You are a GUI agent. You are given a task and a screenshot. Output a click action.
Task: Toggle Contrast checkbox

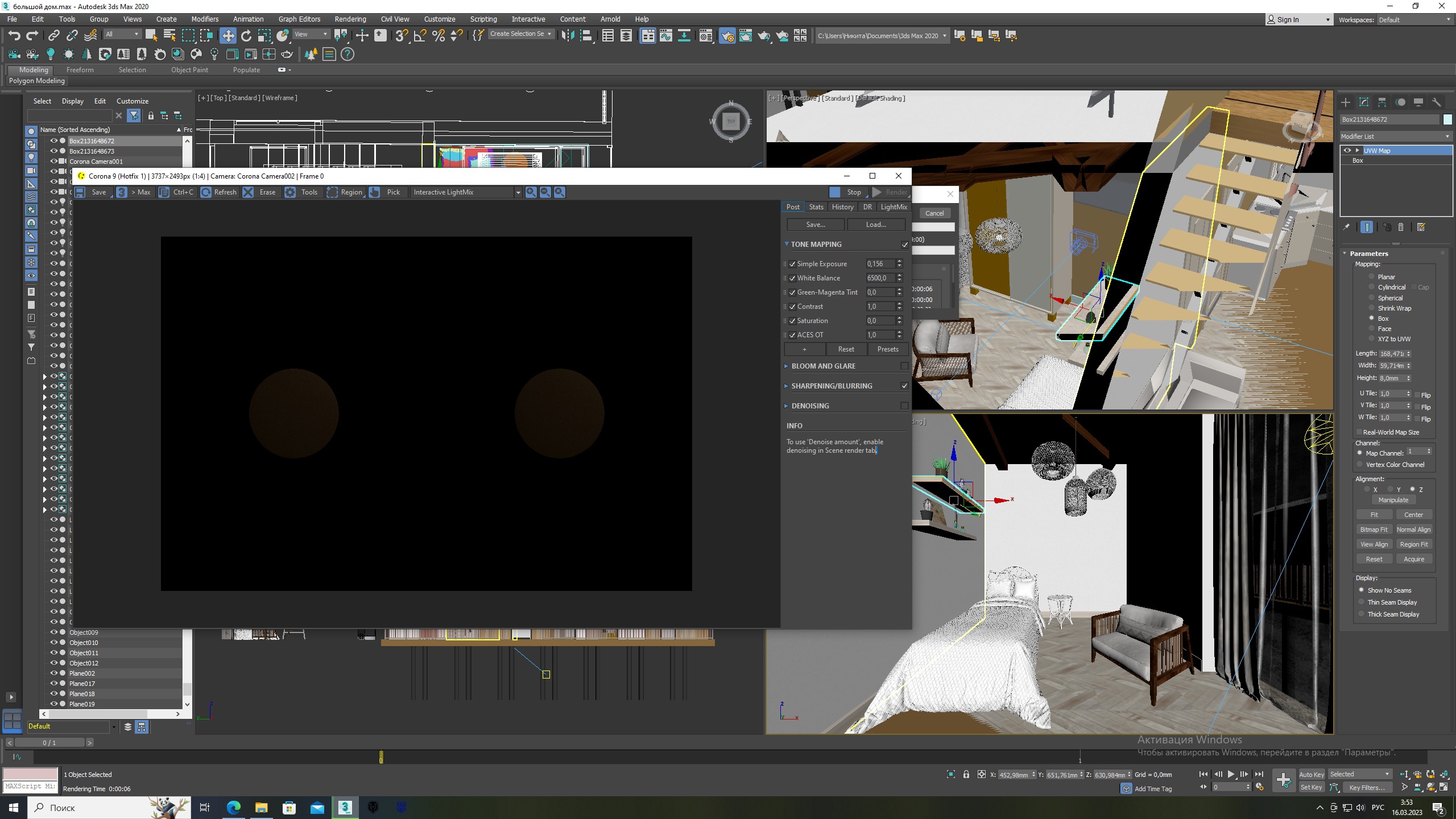(792, 307)
